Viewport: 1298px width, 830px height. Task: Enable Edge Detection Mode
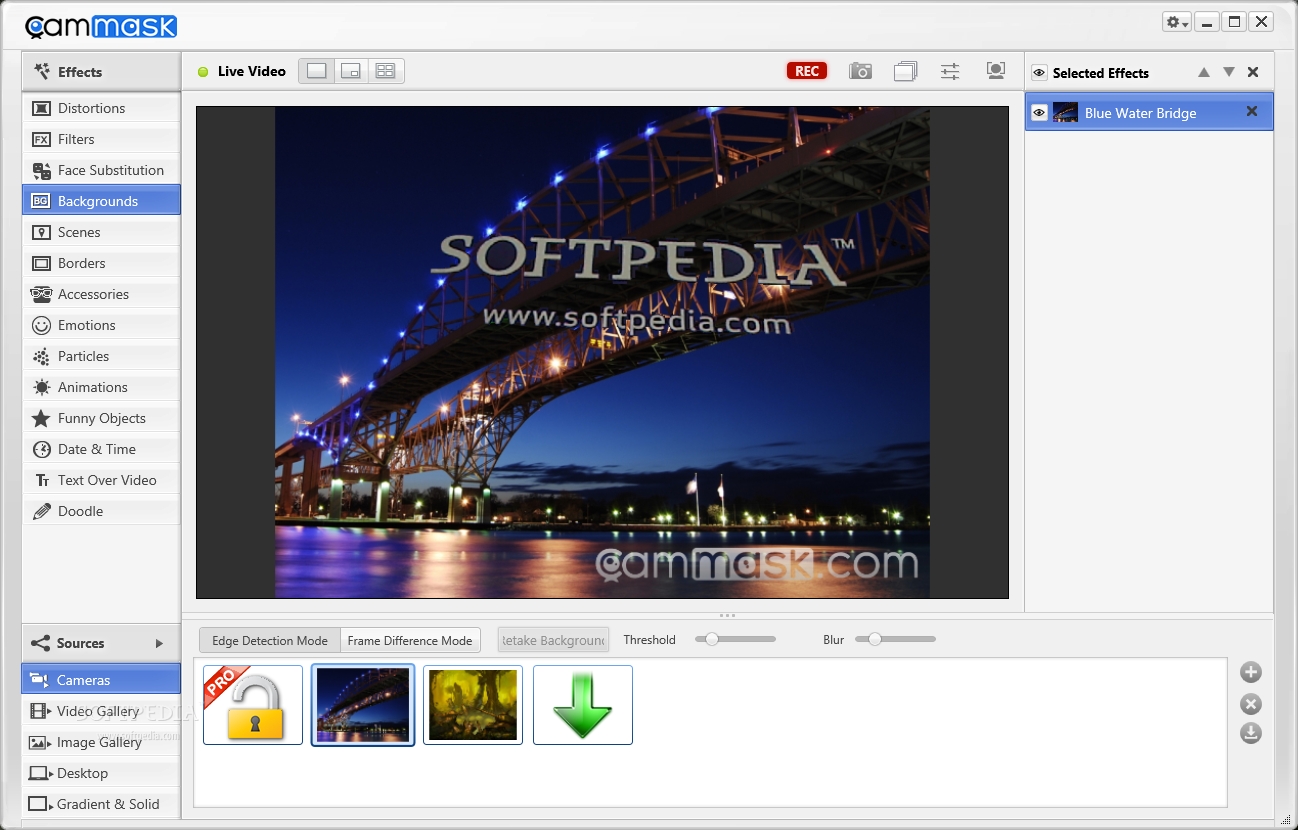[270, 640]
